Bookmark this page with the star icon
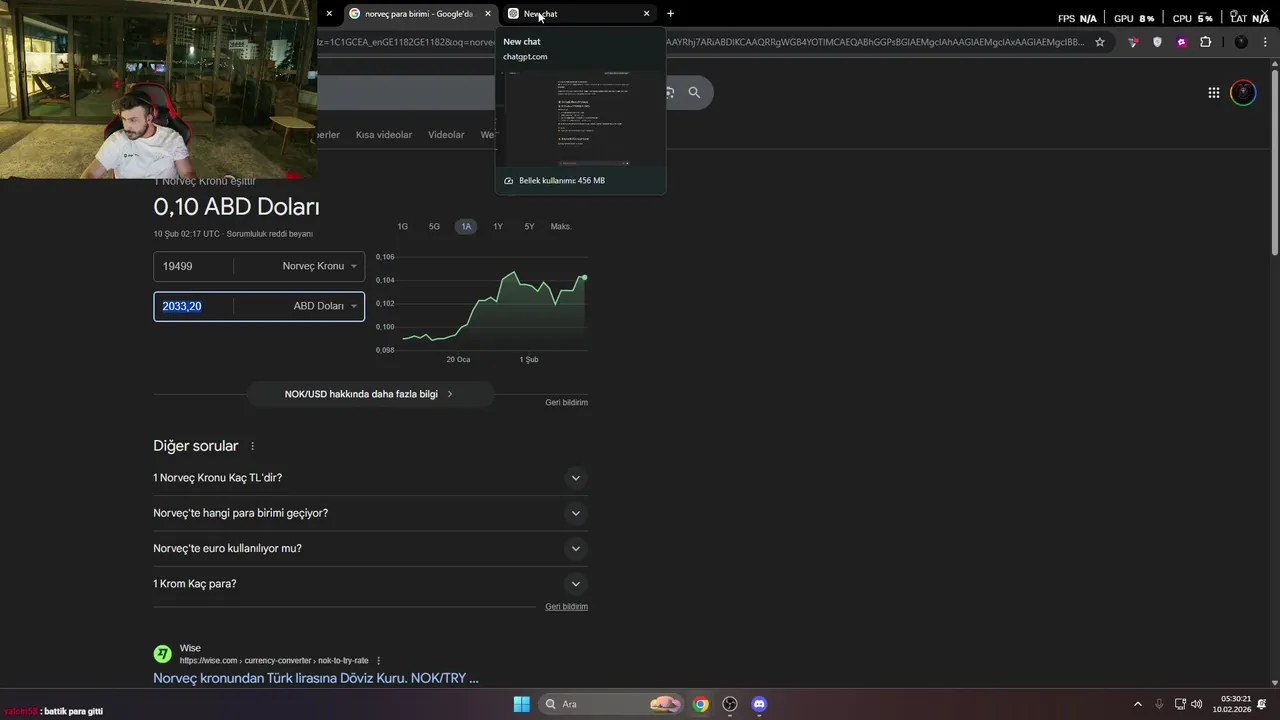1280x720 pixels. [1100, 42]
